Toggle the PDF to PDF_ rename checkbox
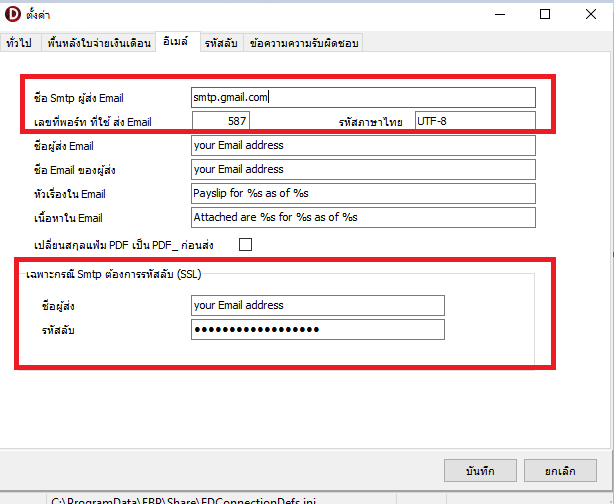Image resolution: width=614 pixels, height=504 pixels. (x=244, y=244)
